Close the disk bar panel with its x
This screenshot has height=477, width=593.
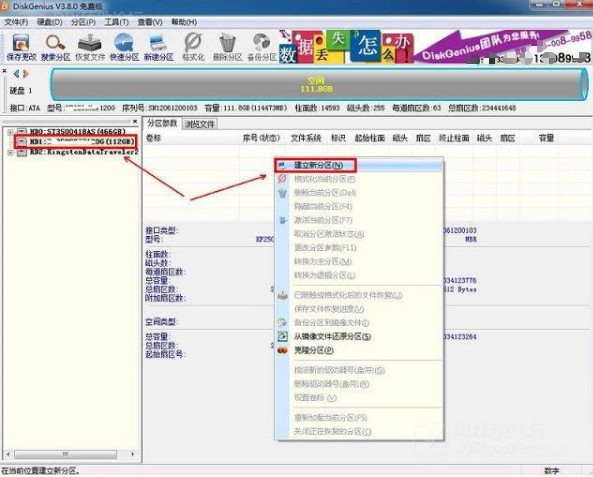pos(5,71)
